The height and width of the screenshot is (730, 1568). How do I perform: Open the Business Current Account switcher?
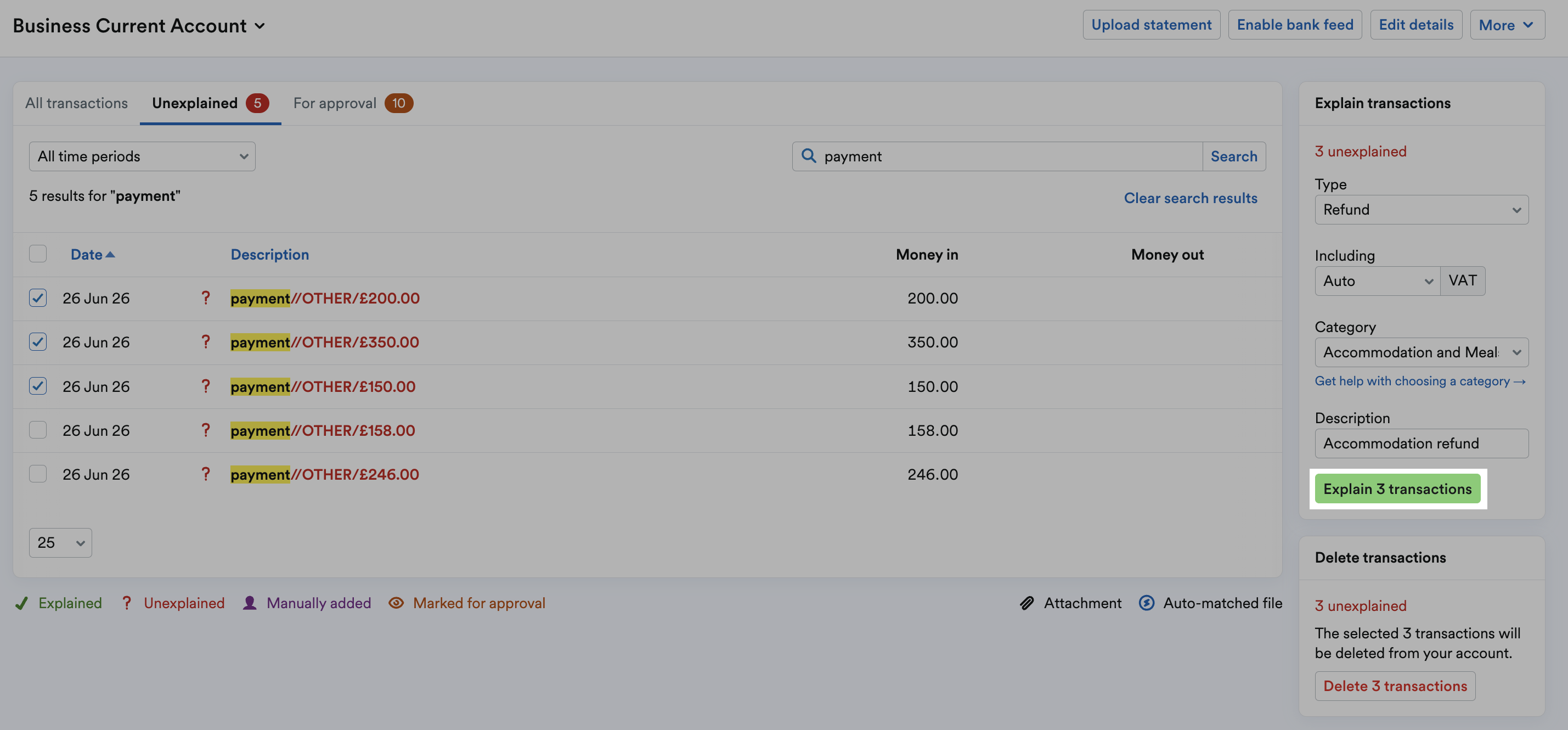pos(139,26)
